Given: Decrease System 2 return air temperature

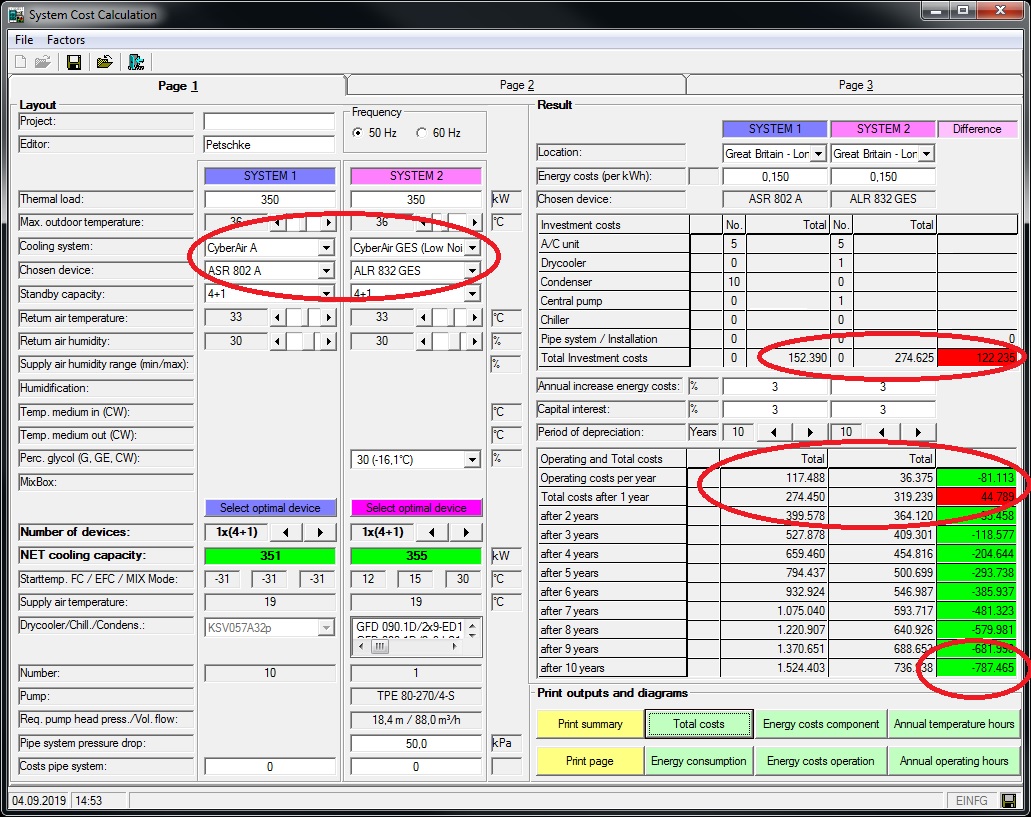Looking at the screenshot, I should (x=423, y=318).
